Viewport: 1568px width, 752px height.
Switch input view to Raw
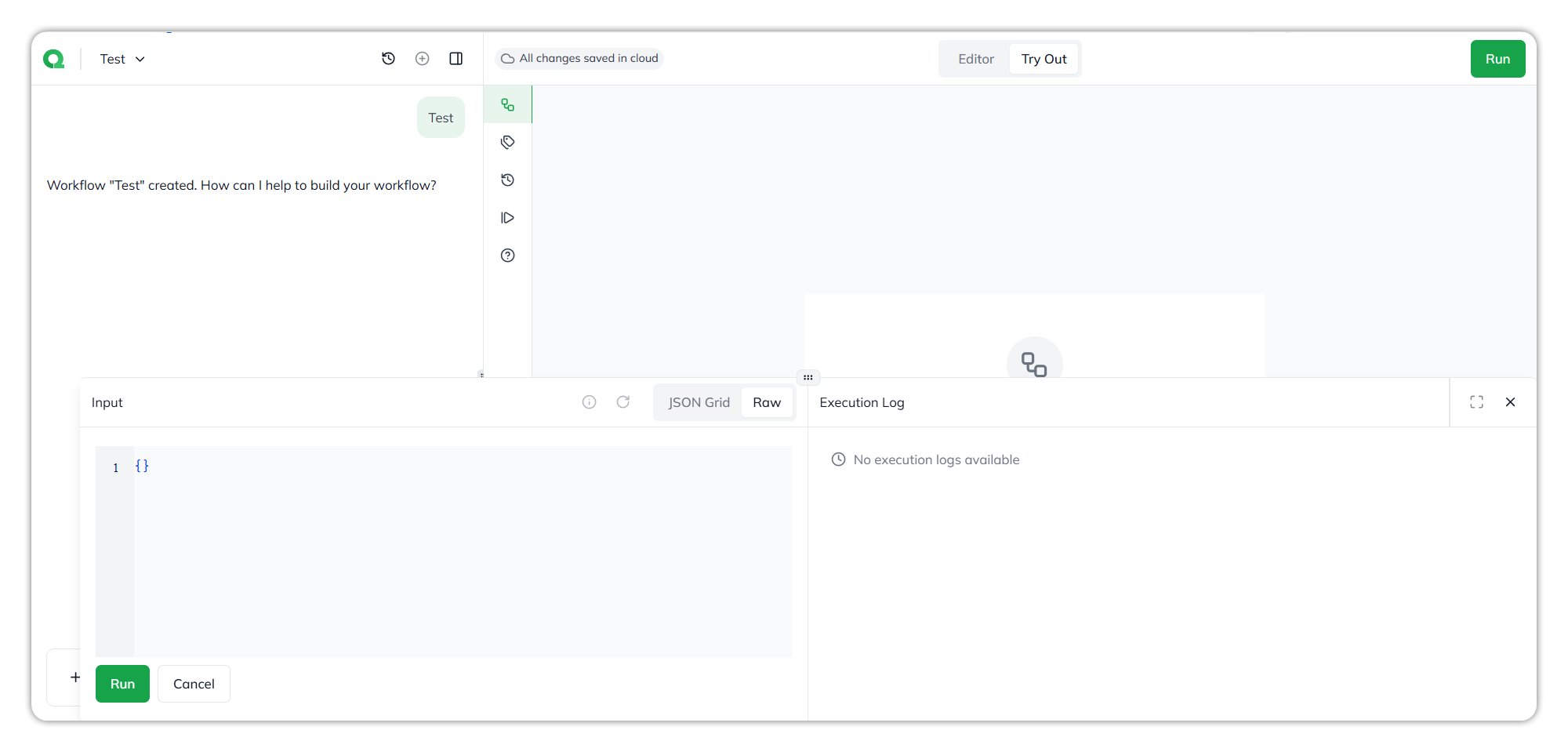point(767,402)
